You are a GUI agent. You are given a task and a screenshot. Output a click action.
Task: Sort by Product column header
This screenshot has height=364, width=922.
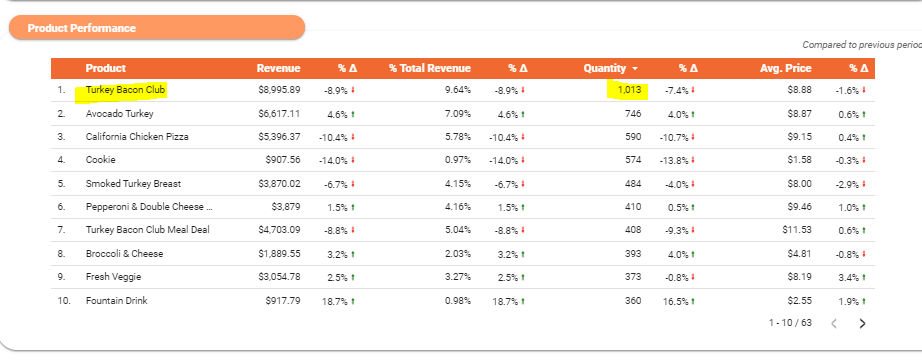pos(106,68)
